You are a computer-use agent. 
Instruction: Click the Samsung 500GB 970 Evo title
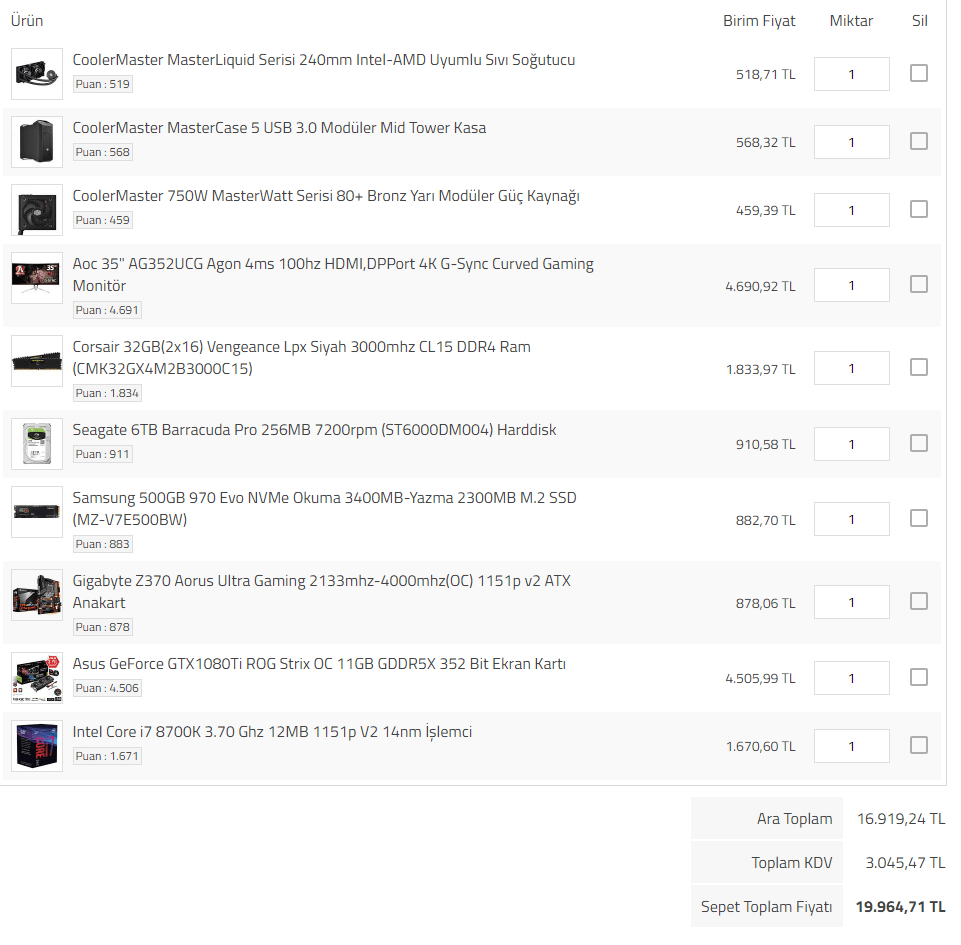point(324,498)
